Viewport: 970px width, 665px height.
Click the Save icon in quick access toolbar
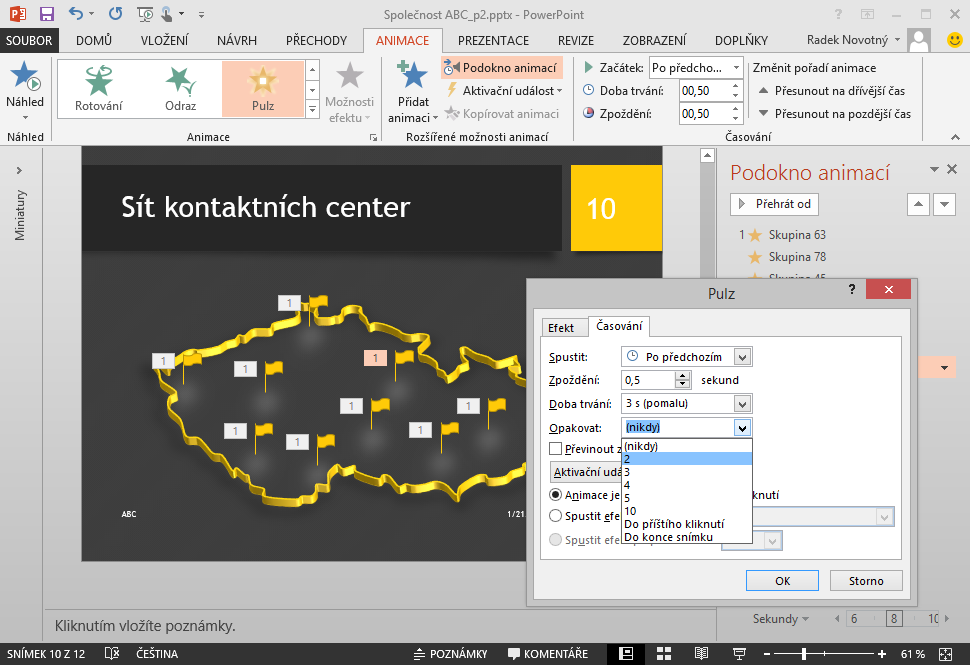click(46, 14)
